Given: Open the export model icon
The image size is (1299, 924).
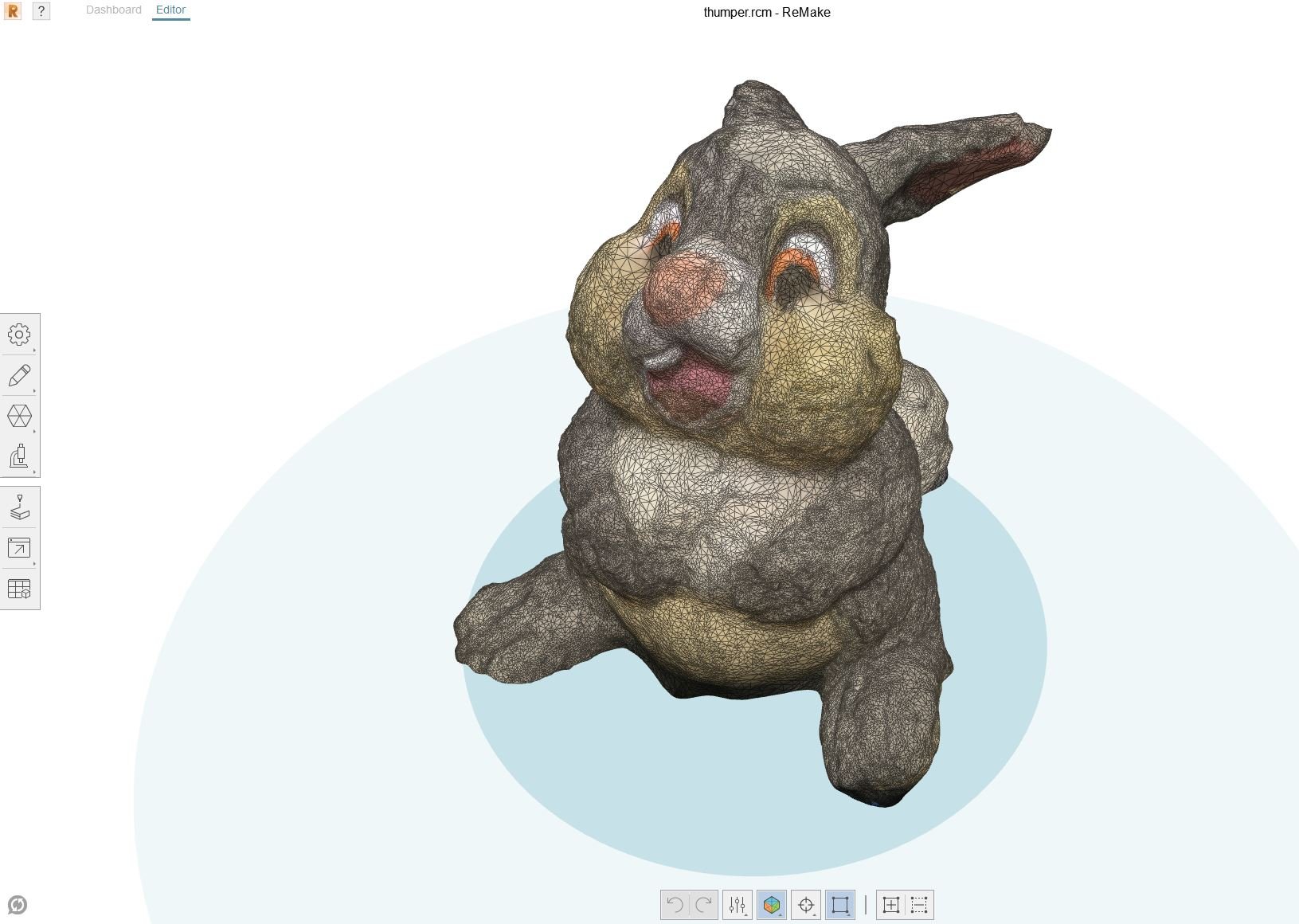Looking at the screenshot, I should (x=19, y=548).
